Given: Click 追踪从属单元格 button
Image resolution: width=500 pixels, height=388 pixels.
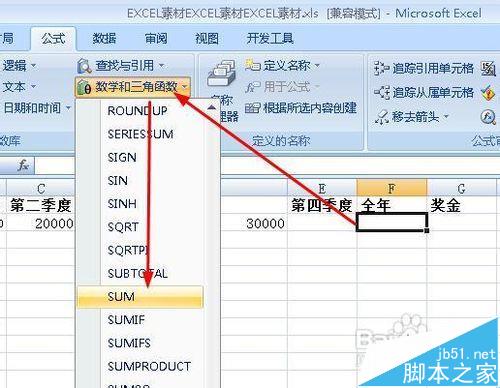Looking at the screenshot, I should (x=423, y=92).
